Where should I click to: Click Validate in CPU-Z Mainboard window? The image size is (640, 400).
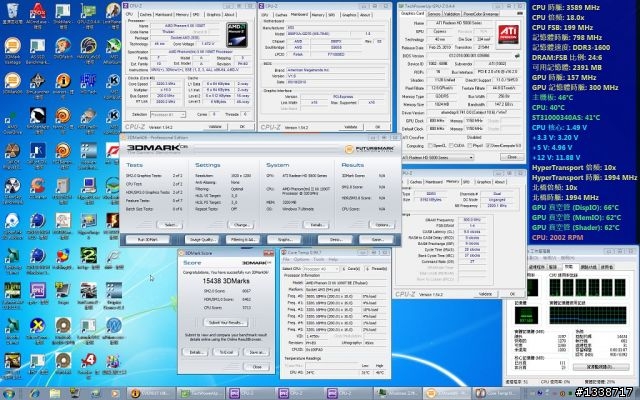pyautogui.click(x=350, y=127)
